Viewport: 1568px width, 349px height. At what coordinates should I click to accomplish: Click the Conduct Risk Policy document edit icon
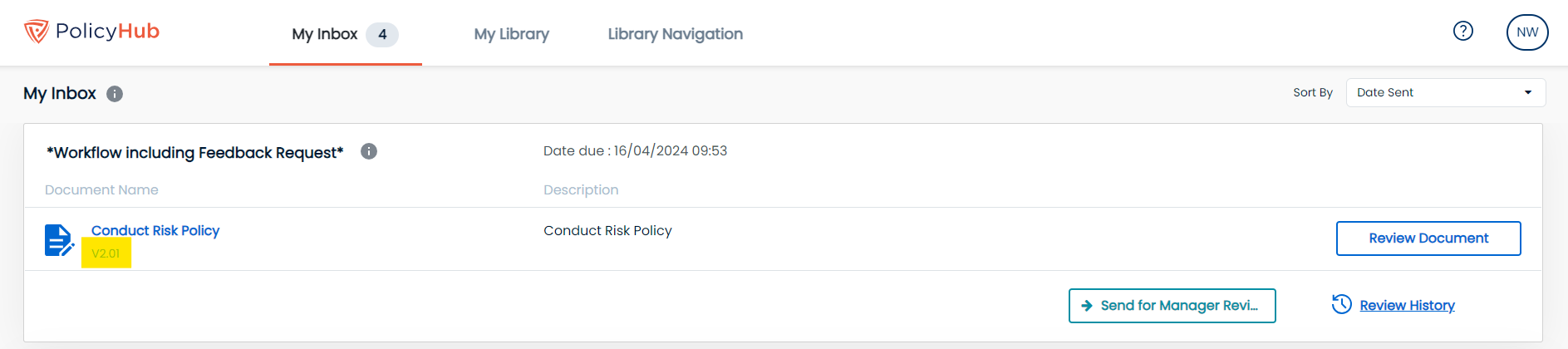tap(59, 240)
